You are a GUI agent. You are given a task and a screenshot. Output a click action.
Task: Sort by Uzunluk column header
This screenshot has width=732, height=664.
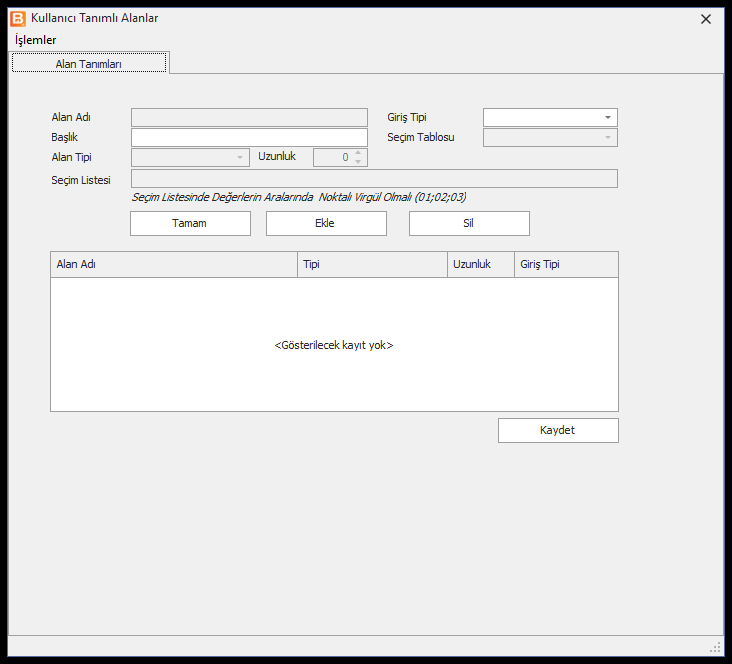pos(481,264)
